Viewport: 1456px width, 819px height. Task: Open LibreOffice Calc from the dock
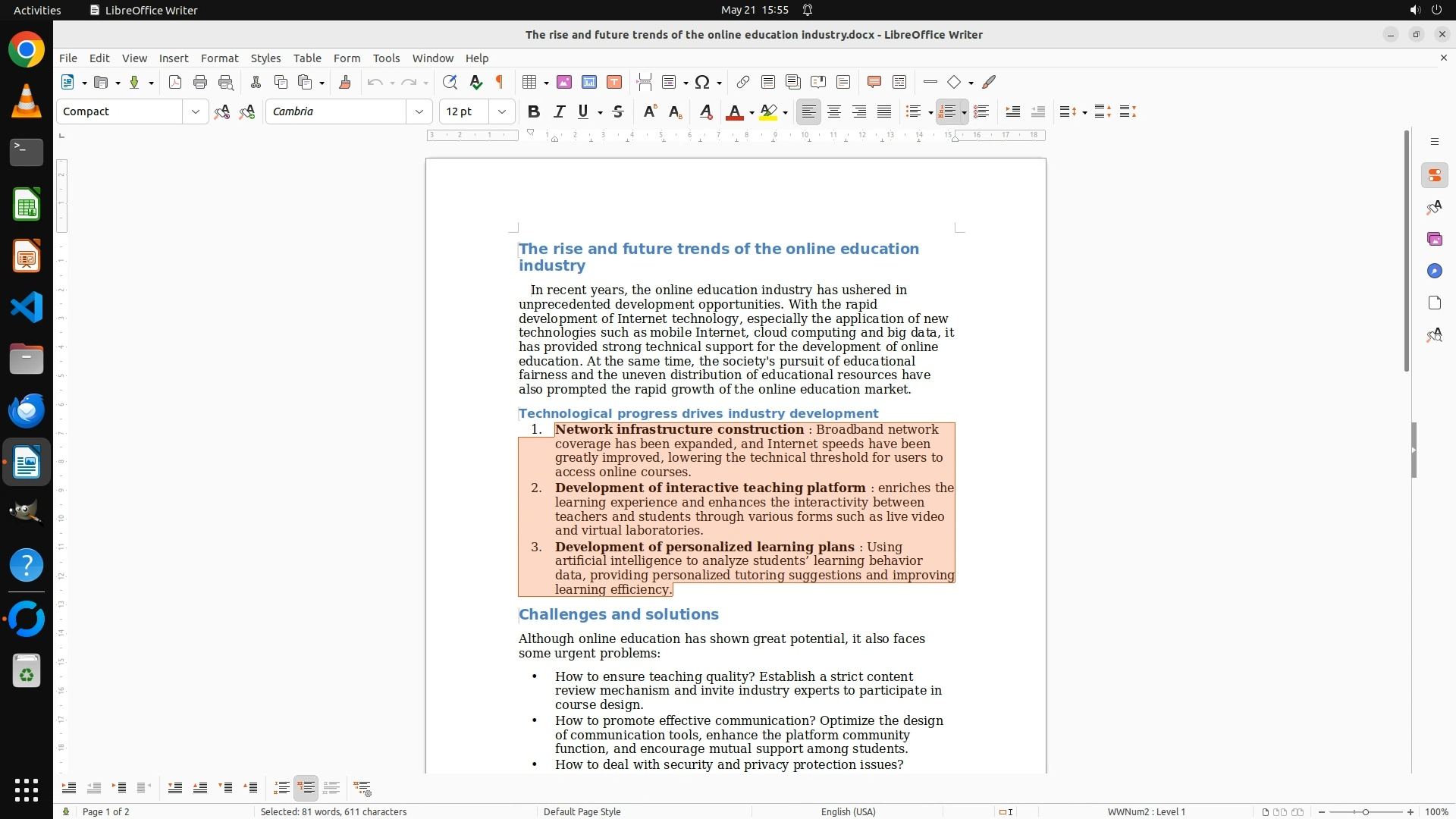coord(27,205)
